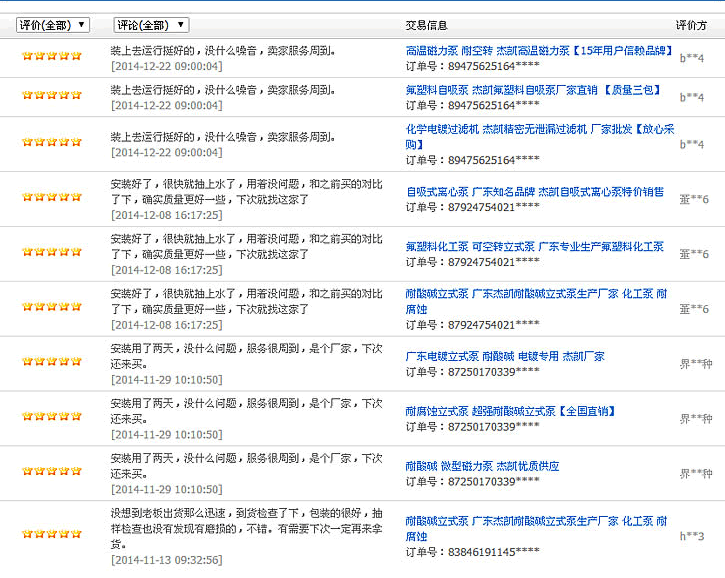Image resolution: width=725 pixels, height=578 pixels.
Task: Click star rating for 耐腐蚀立式泵 review
Action: click(x=52, y=417)
